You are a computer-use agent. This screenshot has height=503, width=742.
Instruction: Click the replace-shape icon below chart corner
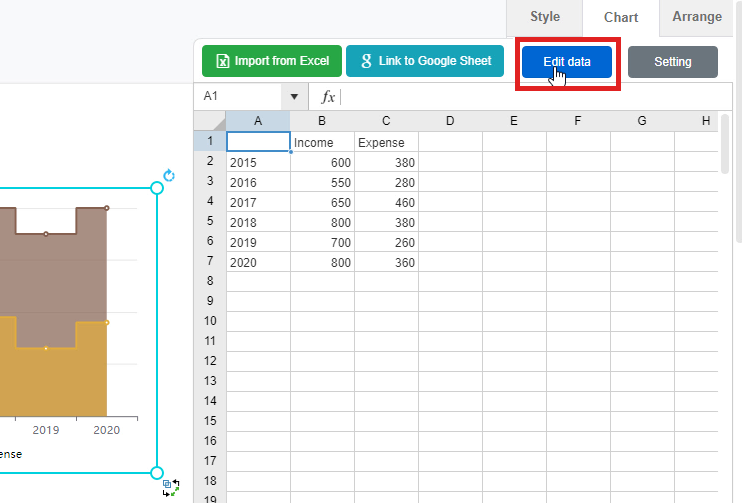tap(170, 488)
